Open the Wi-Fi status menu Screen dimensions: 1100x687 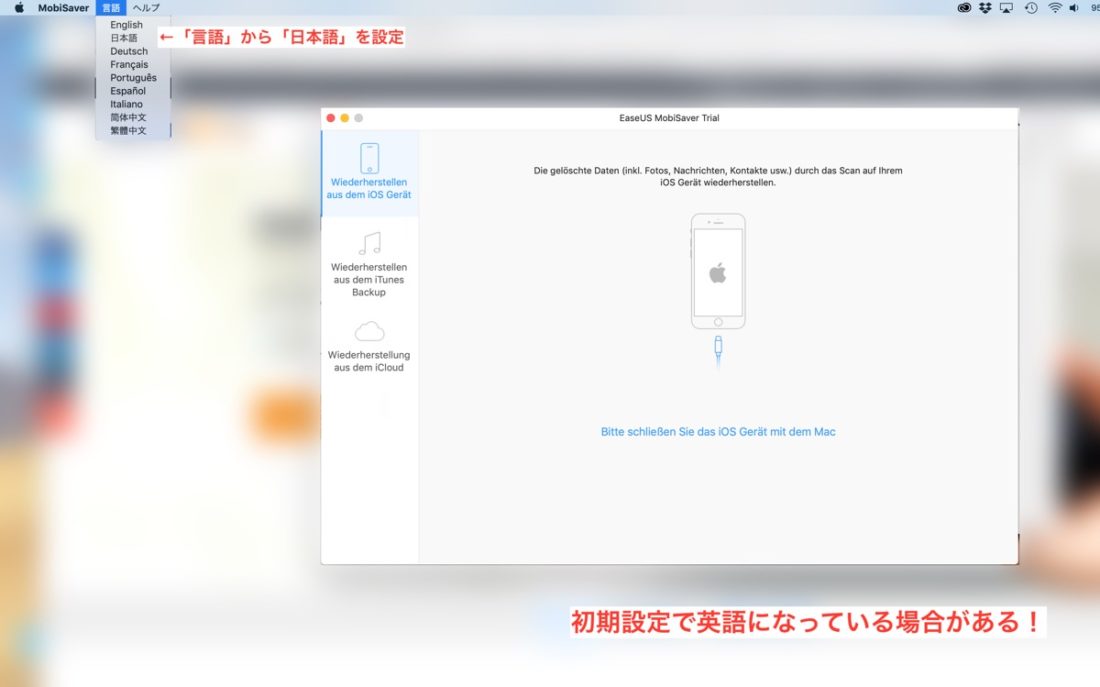pos(1054,8)
